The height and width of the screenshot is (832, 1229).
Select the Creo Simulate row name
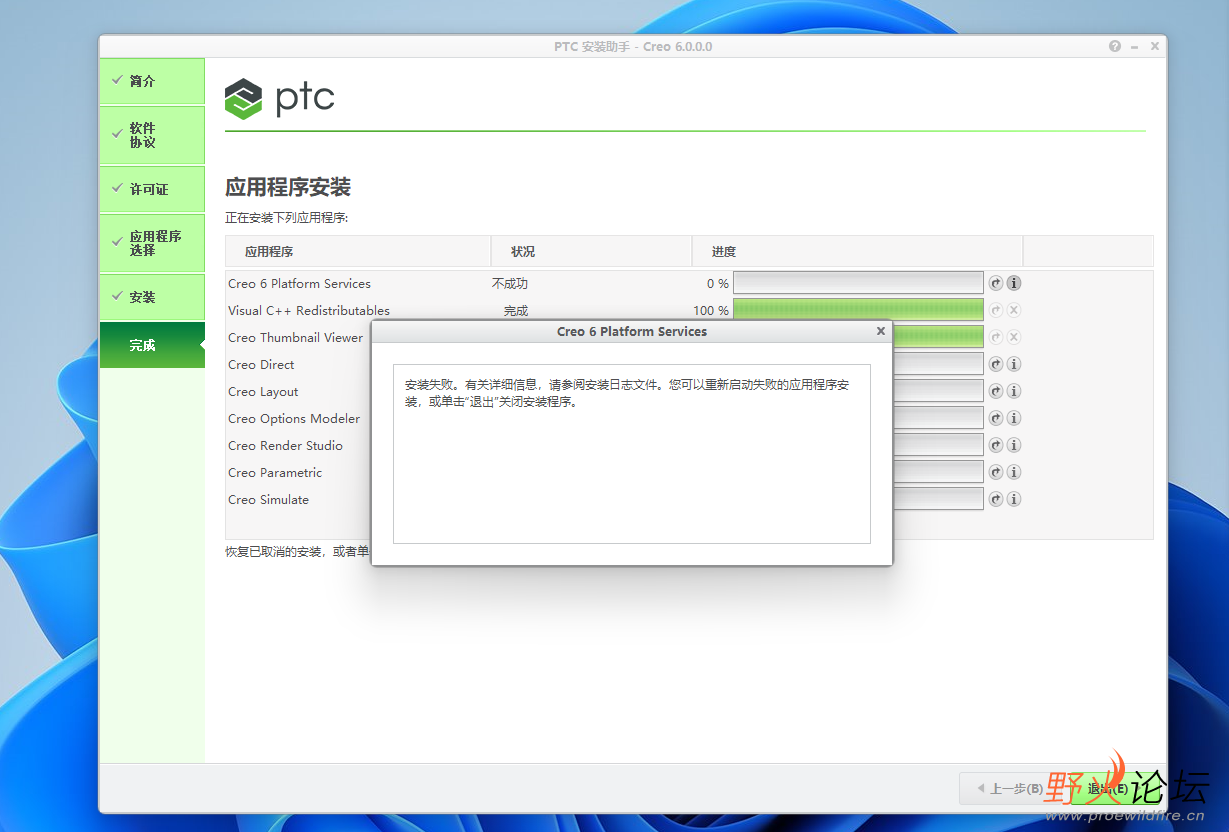coord(268,500)
